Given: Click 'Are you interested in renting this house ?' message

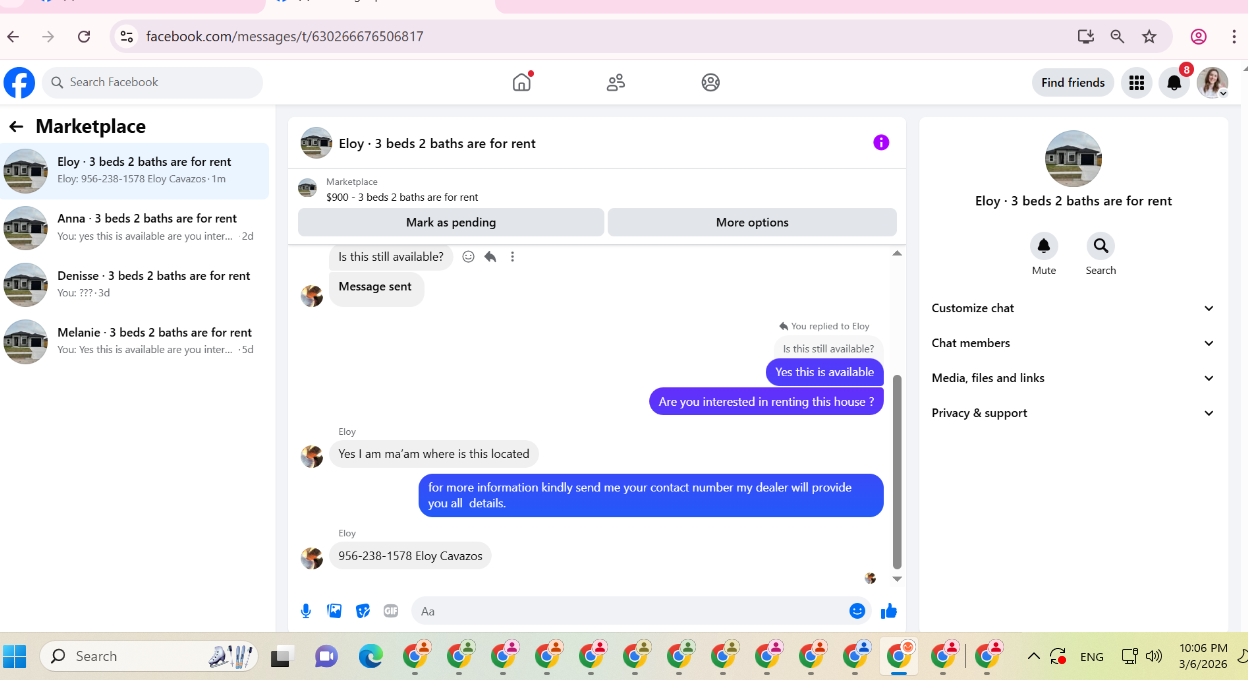Looking at the screenshot, I should [x=767, y=402].
